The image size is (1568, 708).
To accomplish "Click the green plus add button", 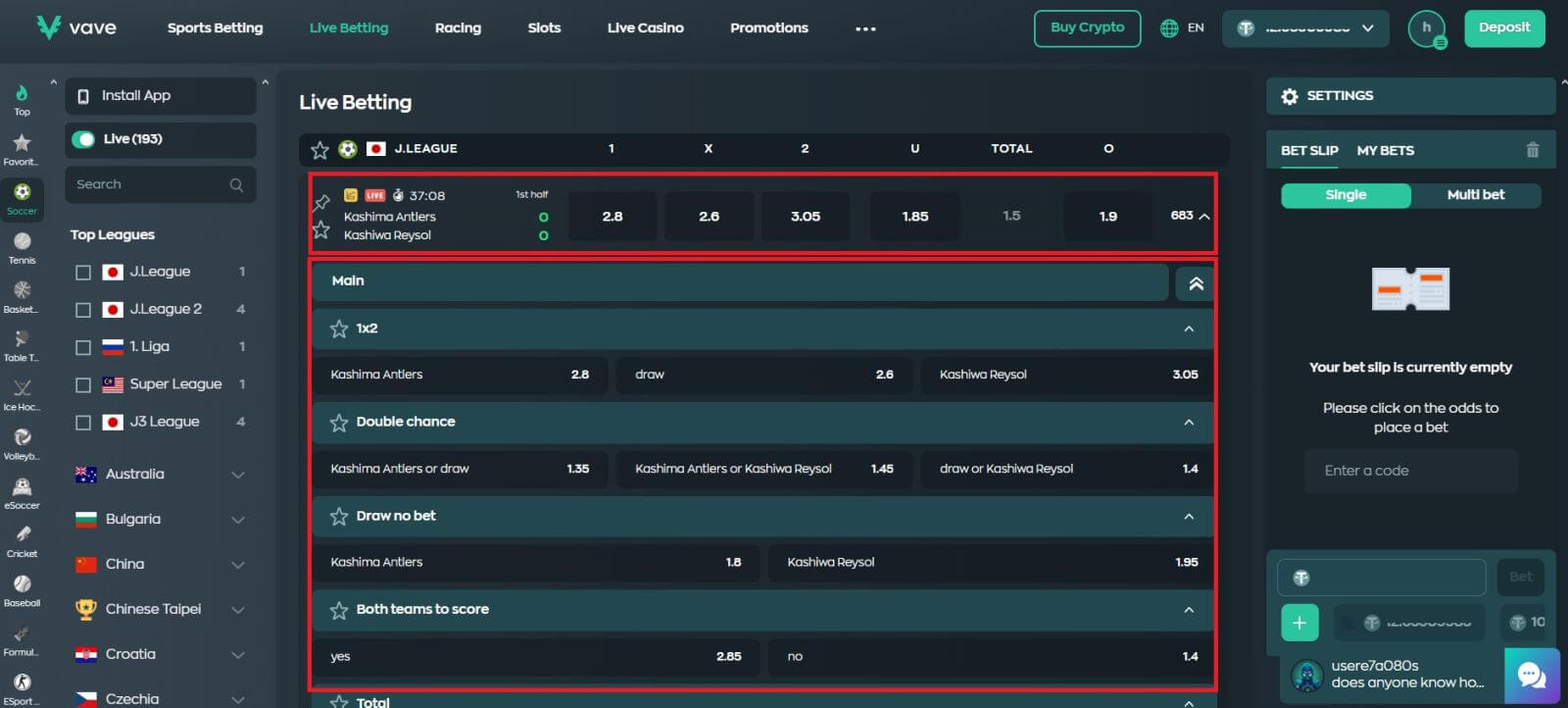I will 1299,623.
